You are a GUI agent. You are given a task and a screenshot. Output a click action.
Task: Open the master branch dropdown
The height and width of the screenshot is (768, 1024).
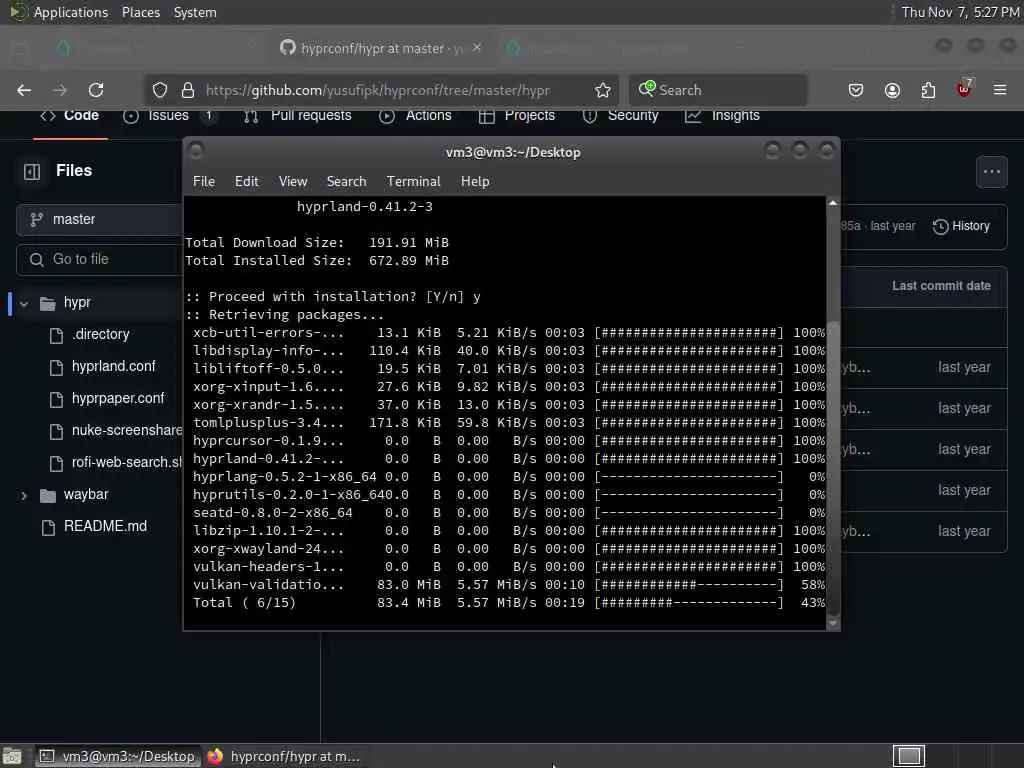click(x=99, y=219)
